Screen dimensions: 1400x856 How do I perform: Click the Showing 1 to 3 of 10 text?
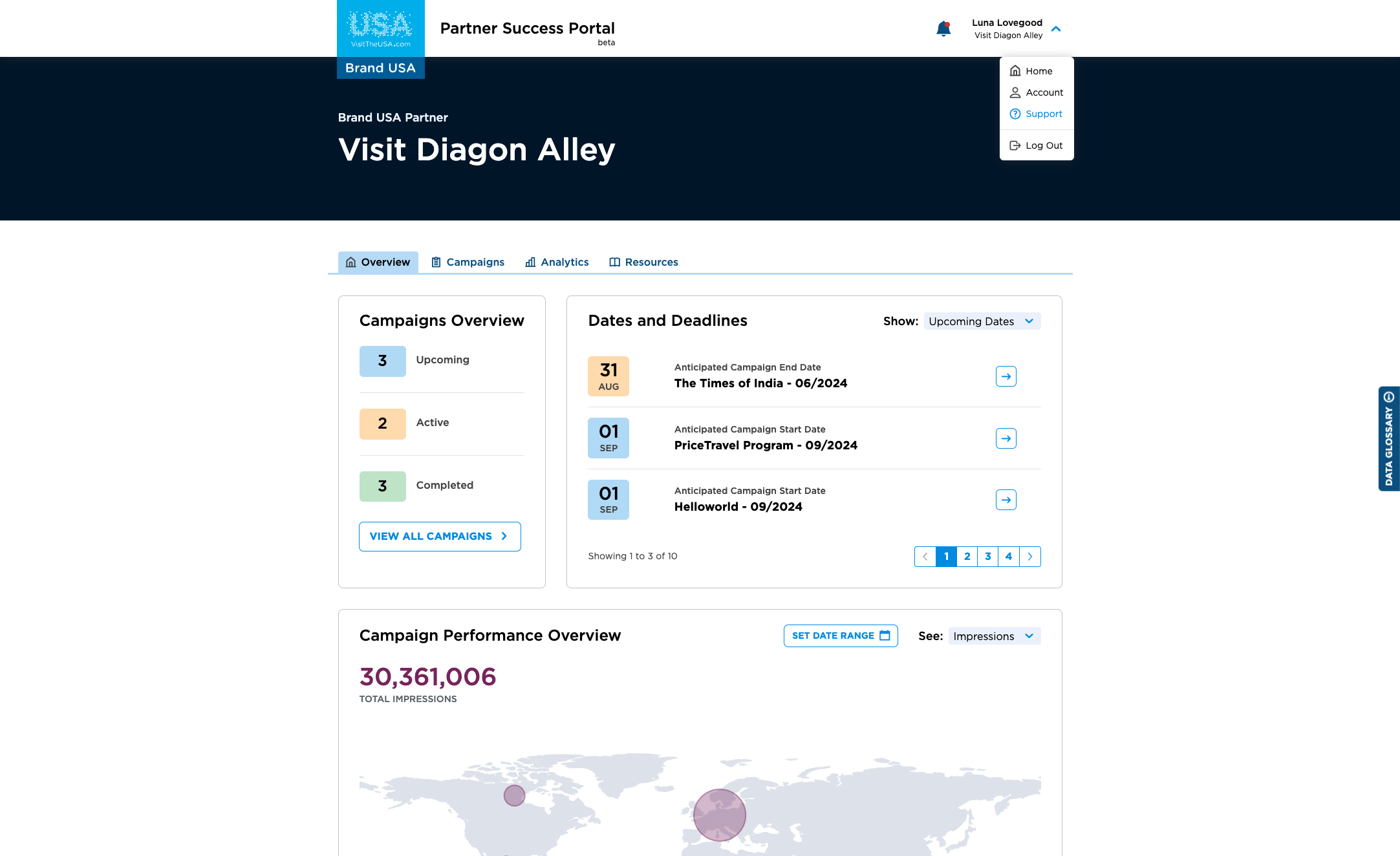[632, 556]
